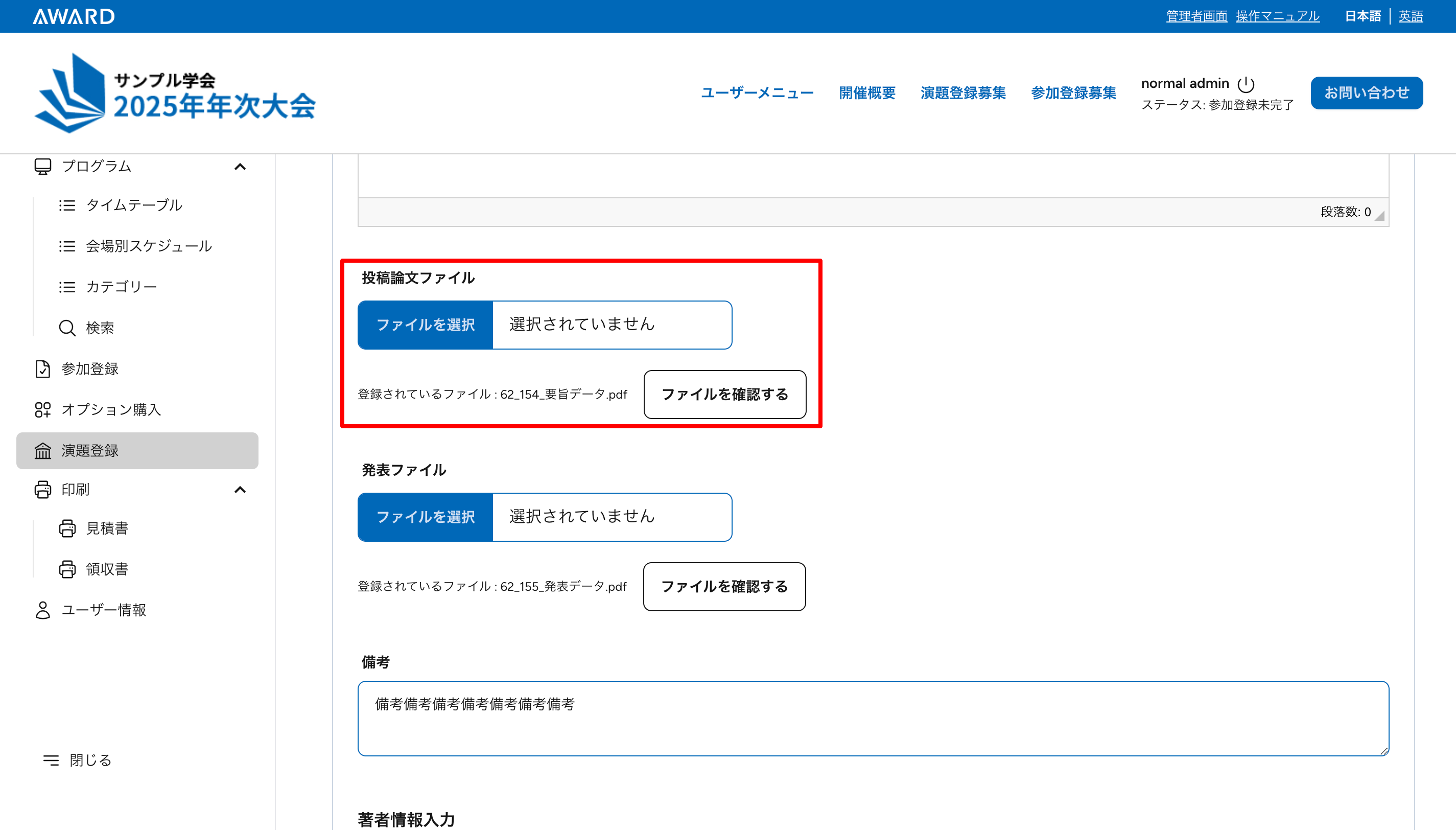This screenshot has height=830, width=1456.
Task: Collapse the 印刷 section chevron
Action: 240,490
